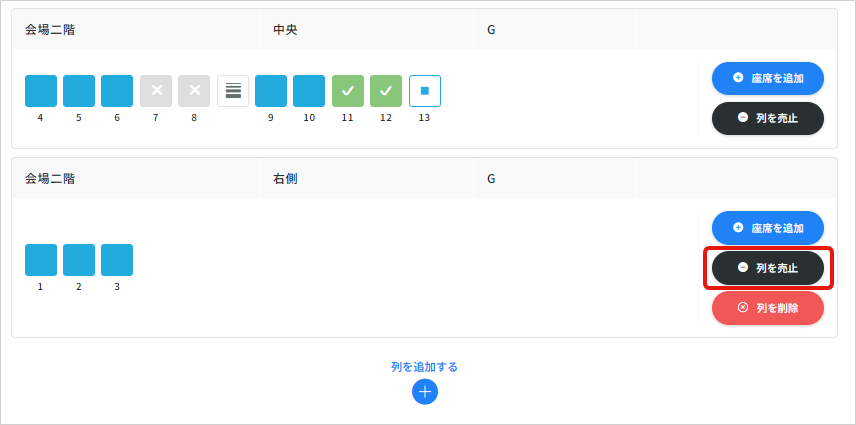
Task: Click the outlined seat number 13
Action: [x=425, y=91]
